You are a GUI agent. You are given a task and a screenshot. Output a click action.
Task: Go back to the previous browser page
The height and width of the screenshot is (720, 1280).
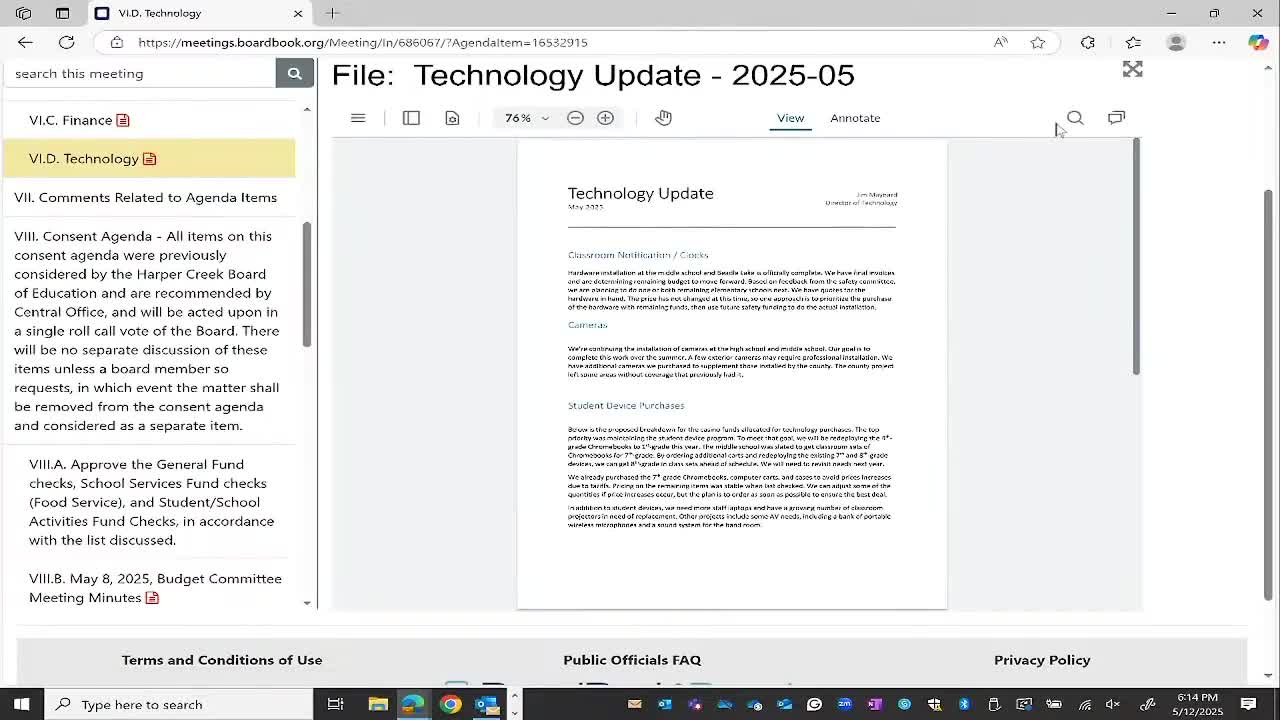point(25,42)
